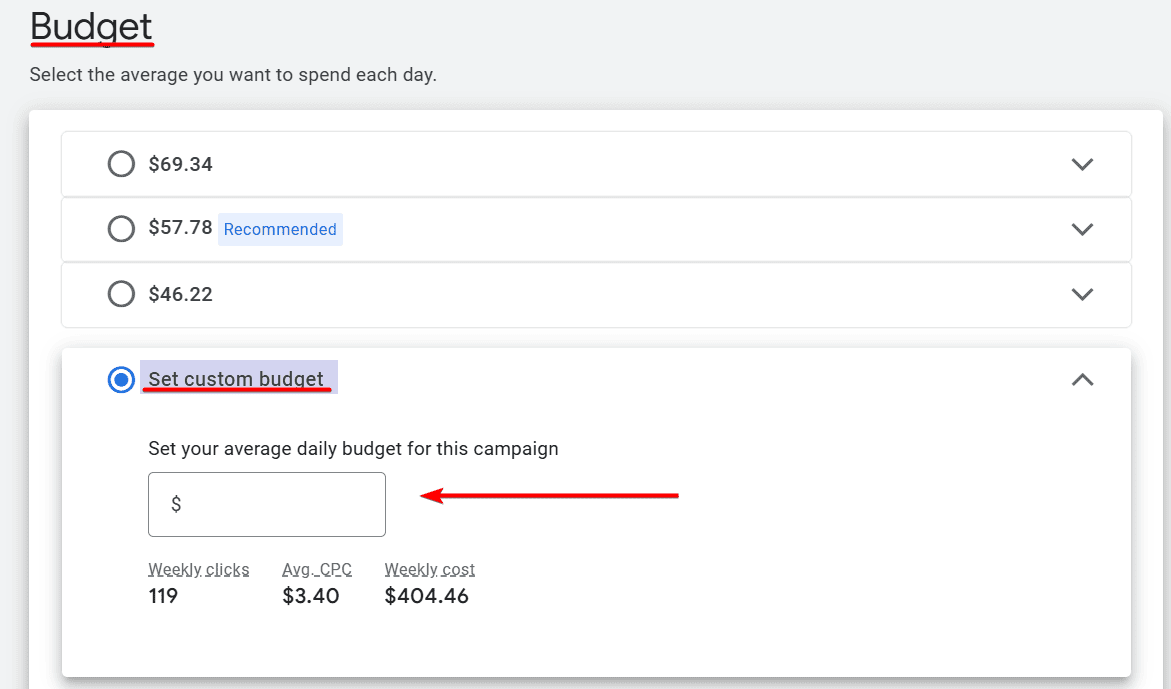Select the $69.34 budget radio button
1171x689 pixels.
click(x=121, y=163)
